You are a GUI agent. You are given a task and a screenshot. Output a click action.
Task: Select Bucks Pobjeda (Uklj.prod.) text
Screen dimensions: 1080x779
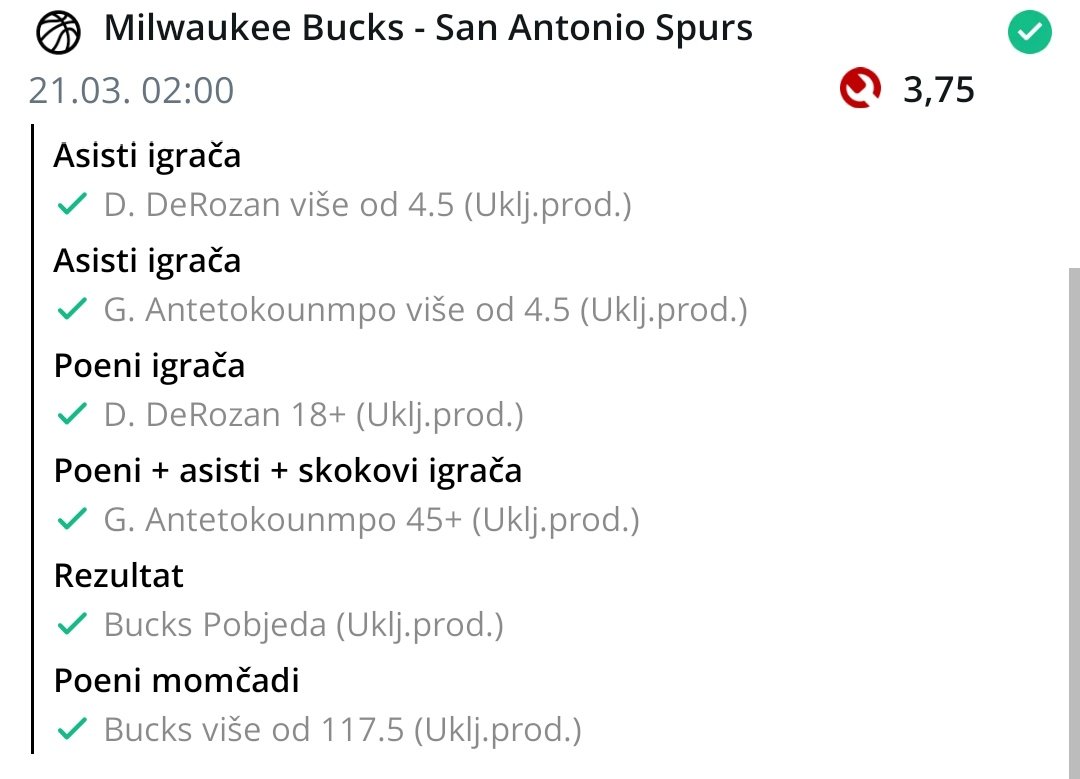(304, 625)
